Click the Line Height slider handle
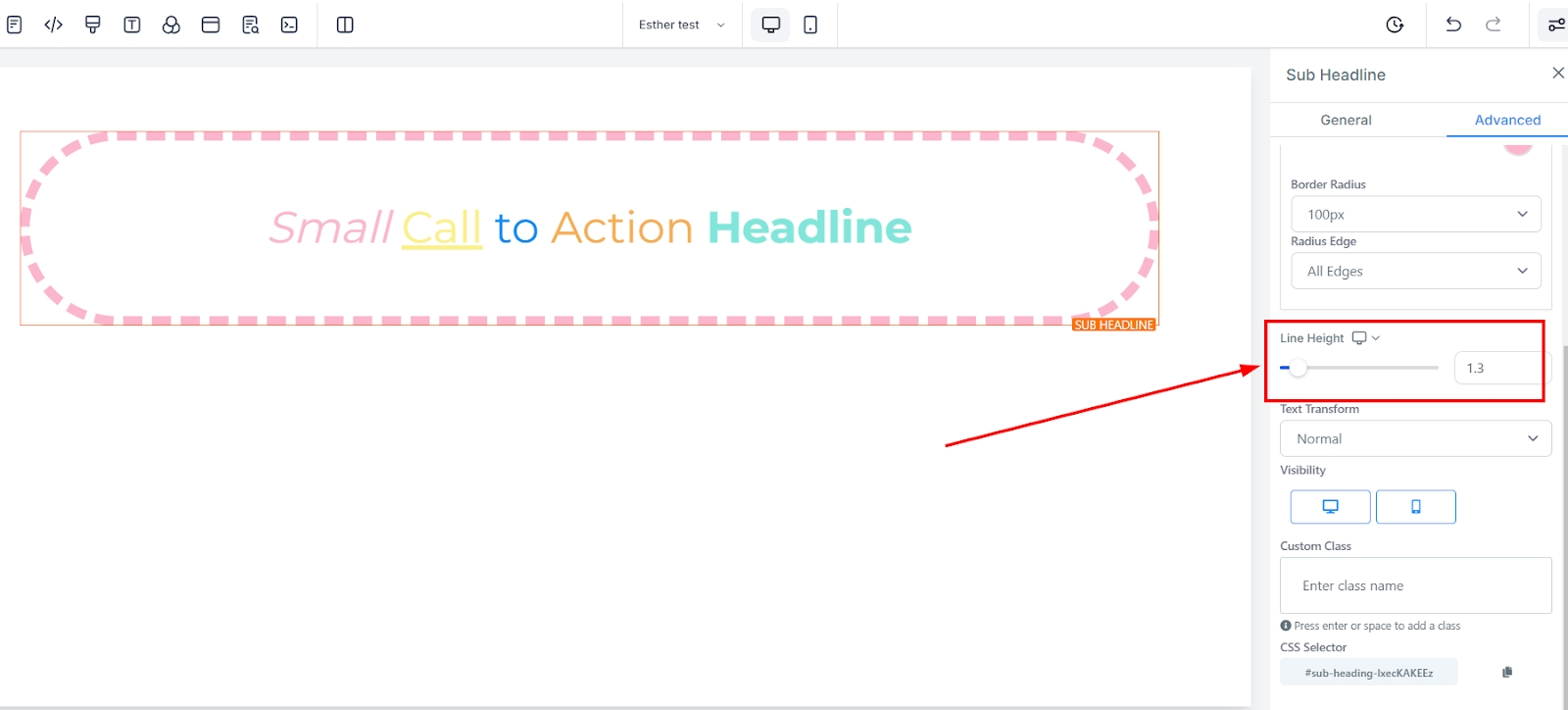 tap(1298, 368)
